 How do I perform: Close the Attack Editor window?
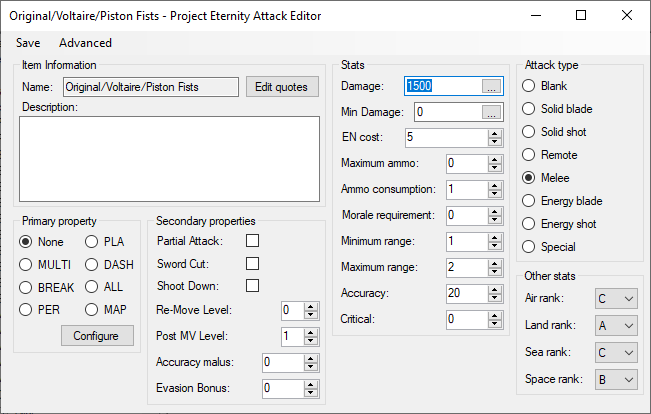627,15
